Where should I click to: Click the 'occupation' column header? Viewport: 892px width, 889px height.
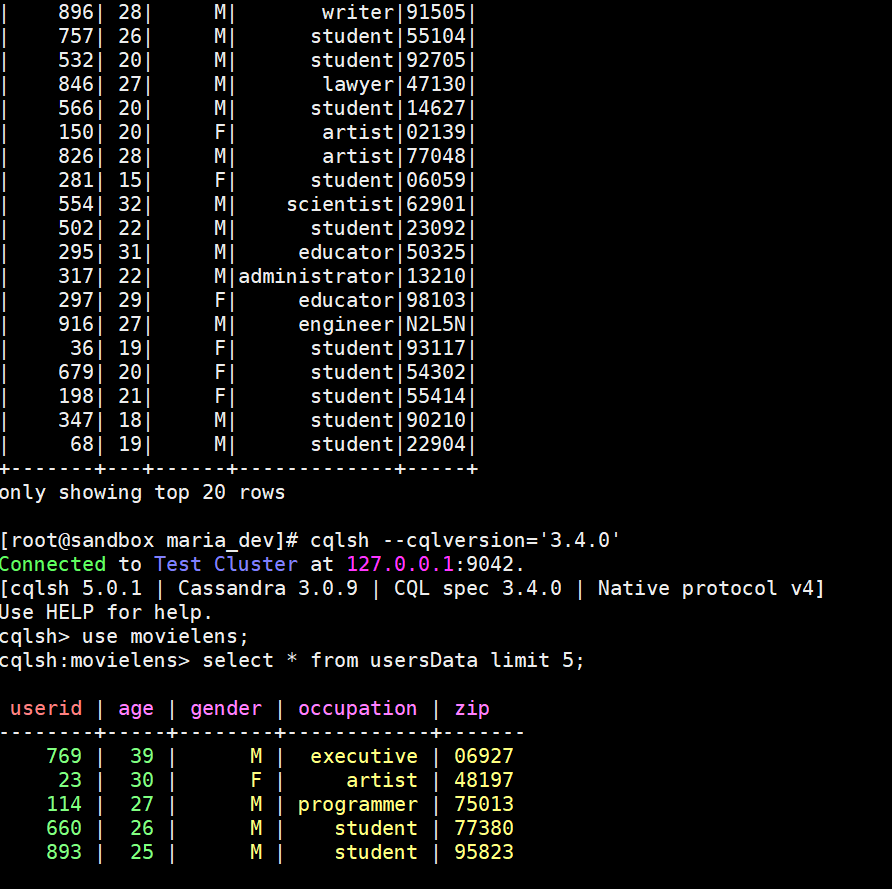tap(357, 709)
